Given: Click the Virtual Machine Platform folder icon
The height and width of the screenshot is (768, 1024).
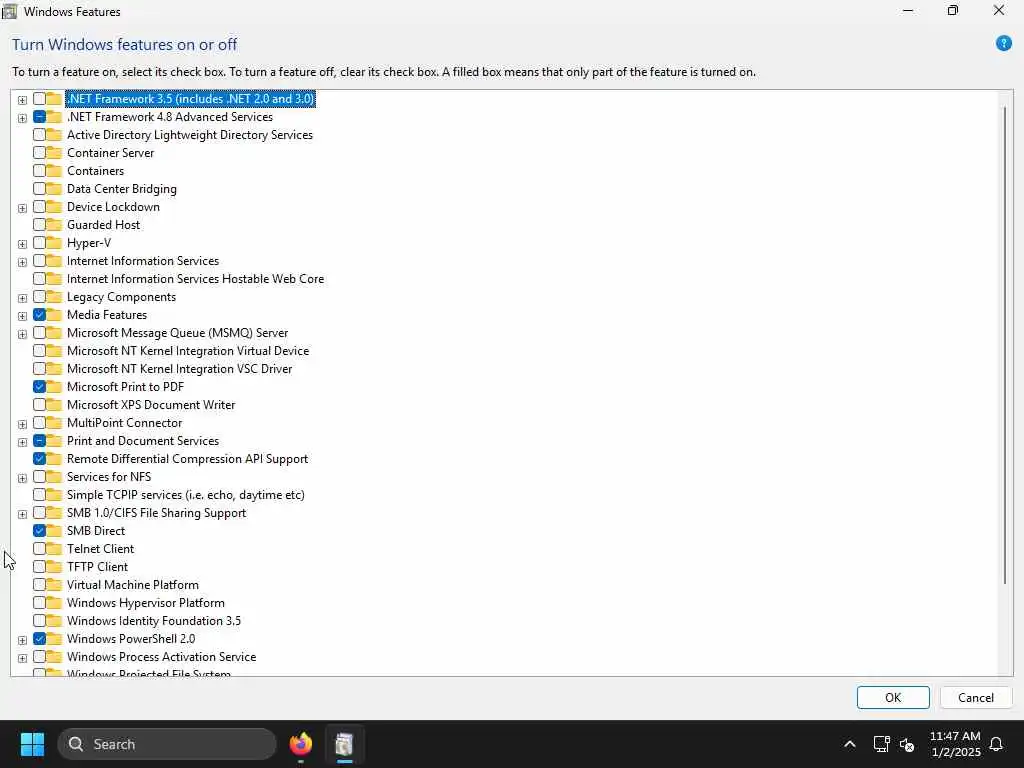Looking at the screenshot, I should [54, 584].
